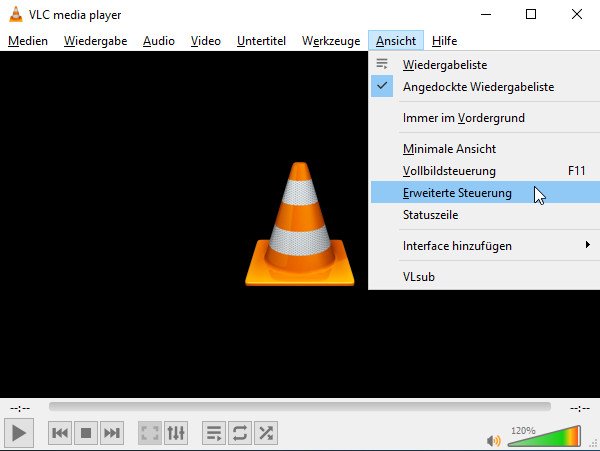Mute audio via speaker icon
This screenshot has height=451, width=600.
[x=494, y=440]
